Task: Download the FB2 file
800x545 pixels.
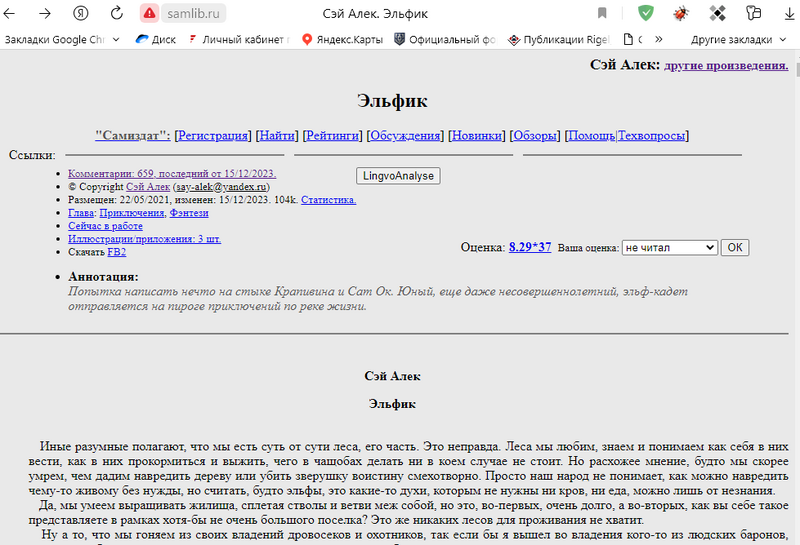Action: (x=117, y=252)
